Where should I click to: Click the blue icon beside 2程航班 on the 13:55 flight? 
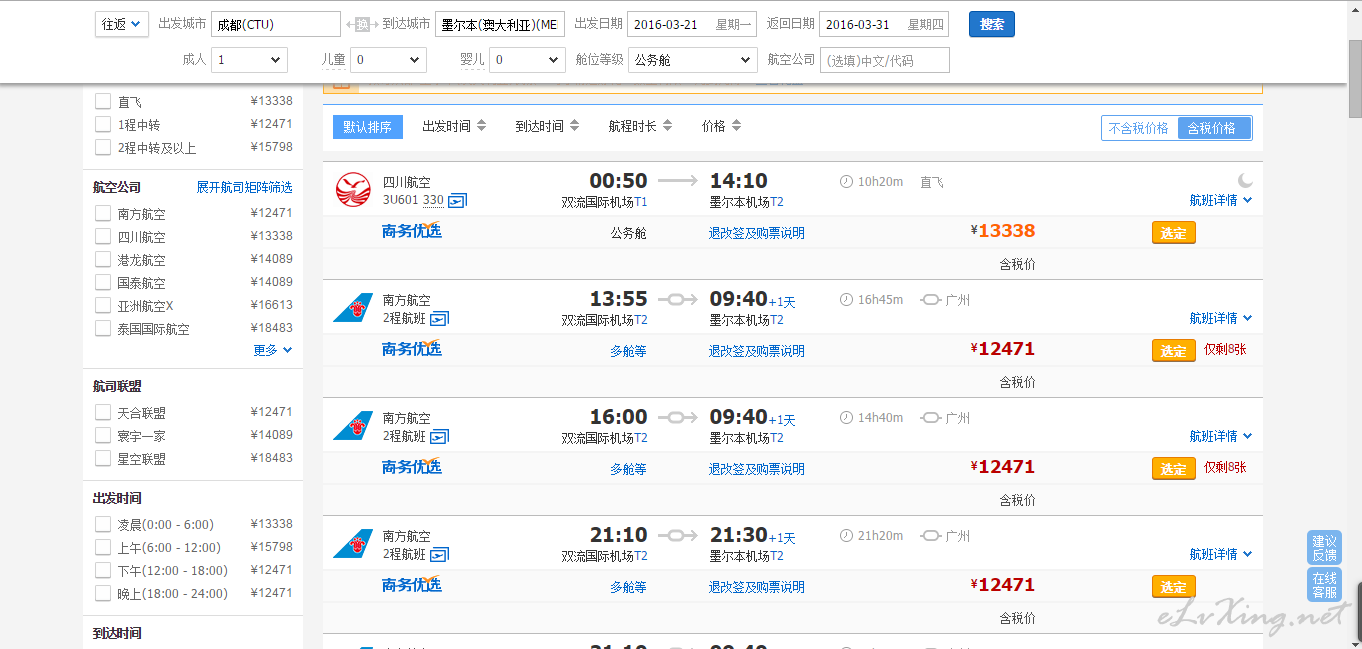[440, 318]
